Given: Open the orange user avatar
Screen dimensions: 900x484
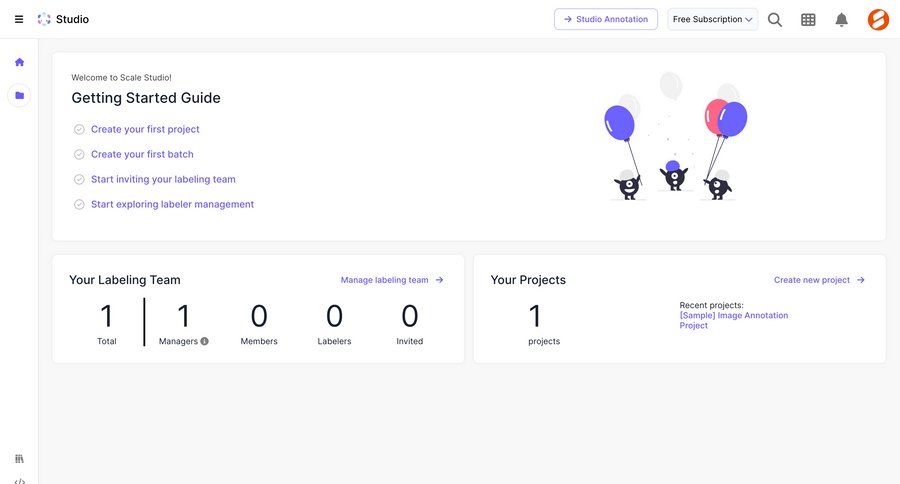Looking at the screenshot, I should click(x=878, y=20).
